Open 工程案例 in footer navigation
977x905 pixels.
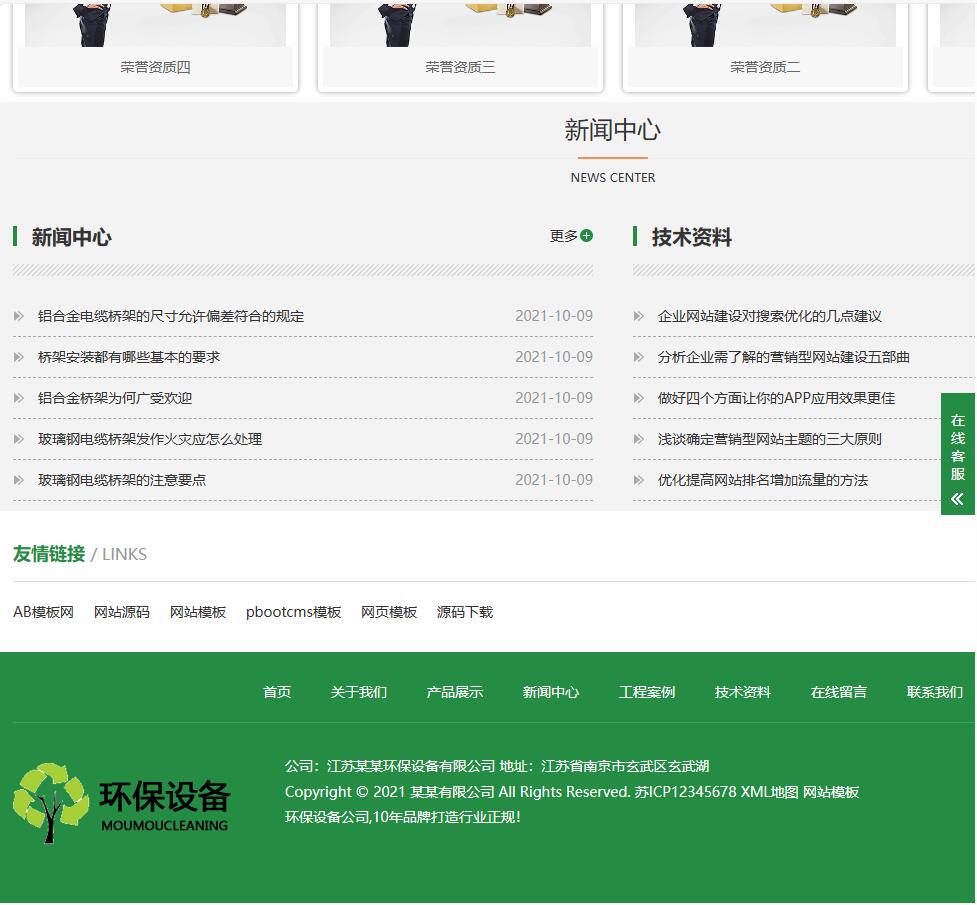pos(647,692)
